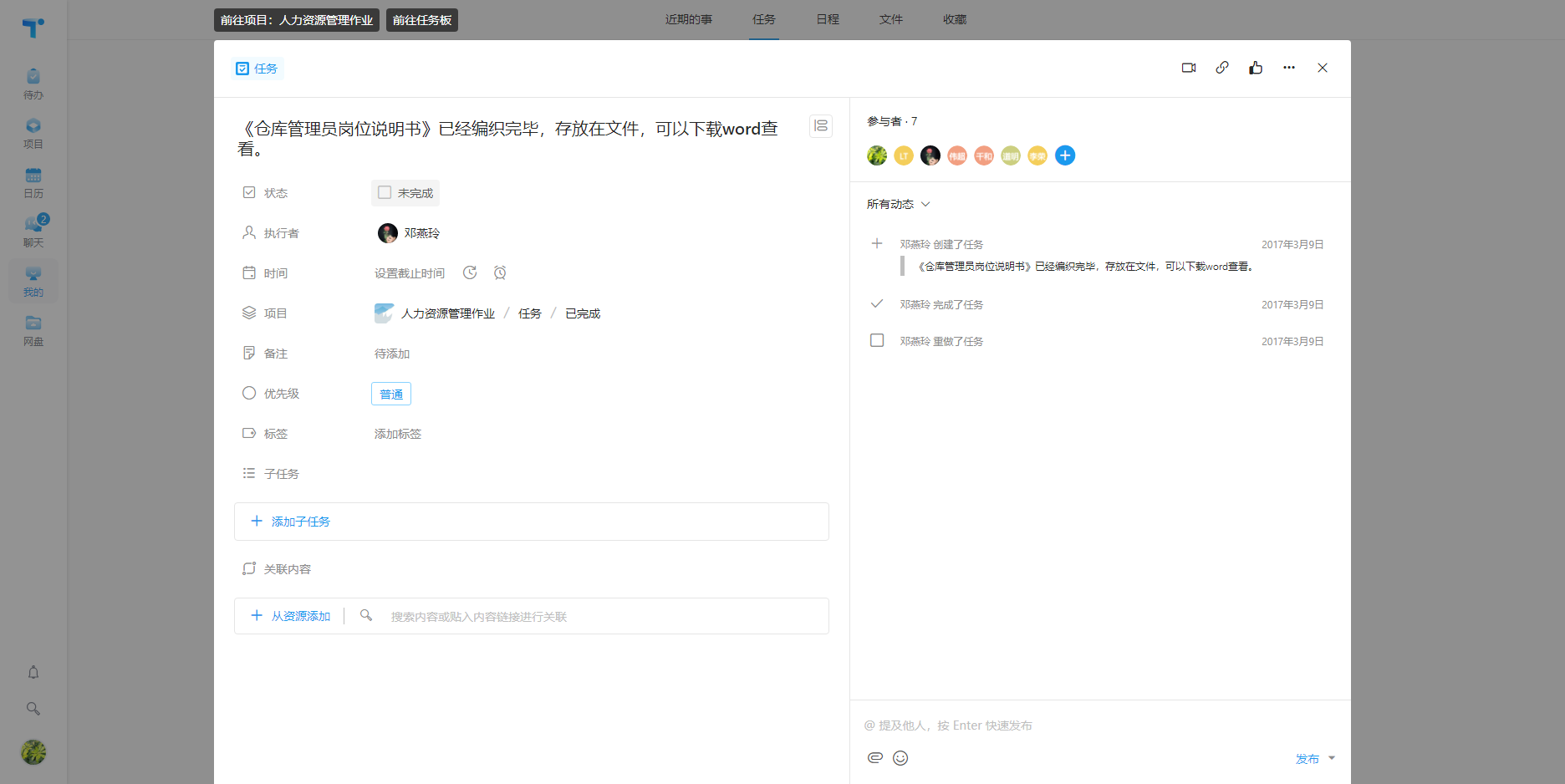Click the 道明 participant avatar
Image resolution: width=1565 pixels, height=784 pixels.
coord(1011,155)
